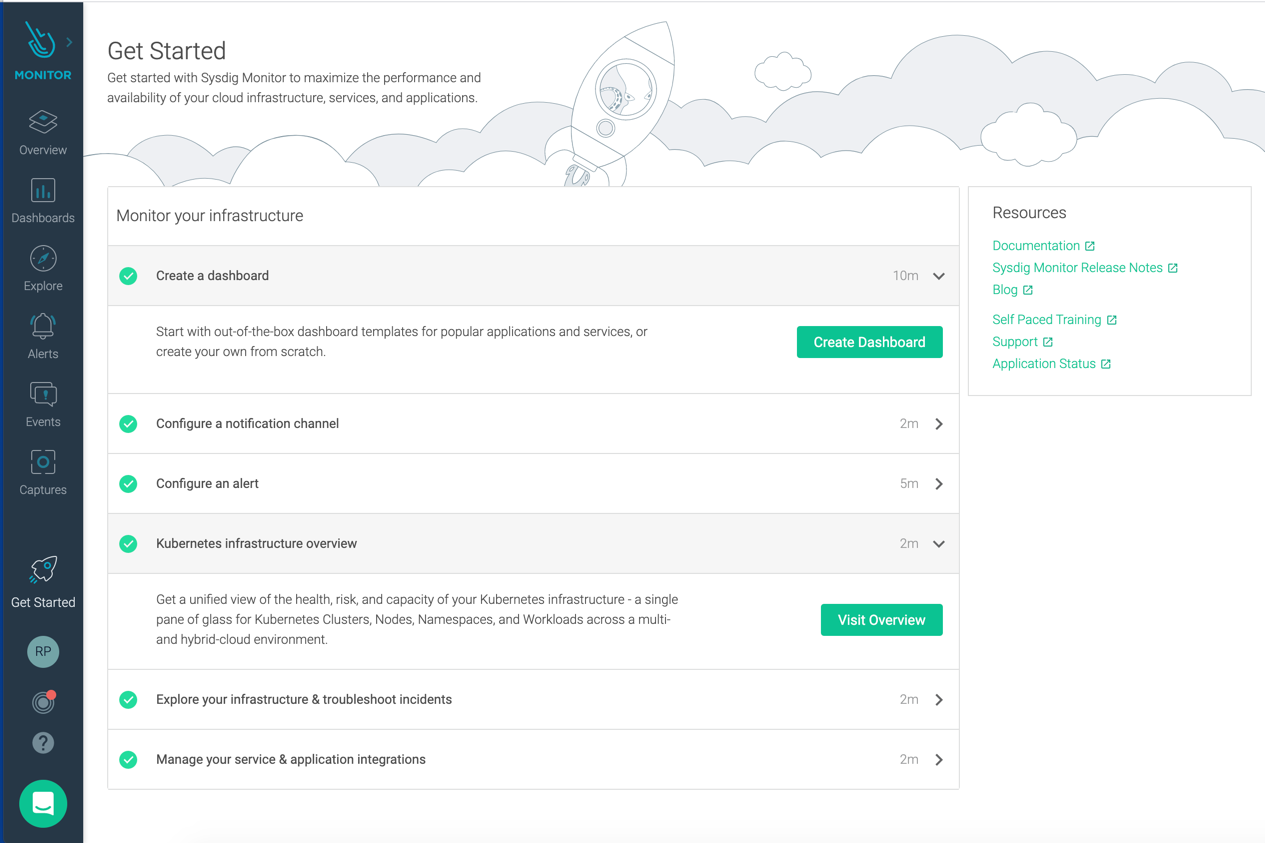This screenshot has width=1265, height=843.
Task: Open the Documentation link
Action: [x=1036, y=246]
